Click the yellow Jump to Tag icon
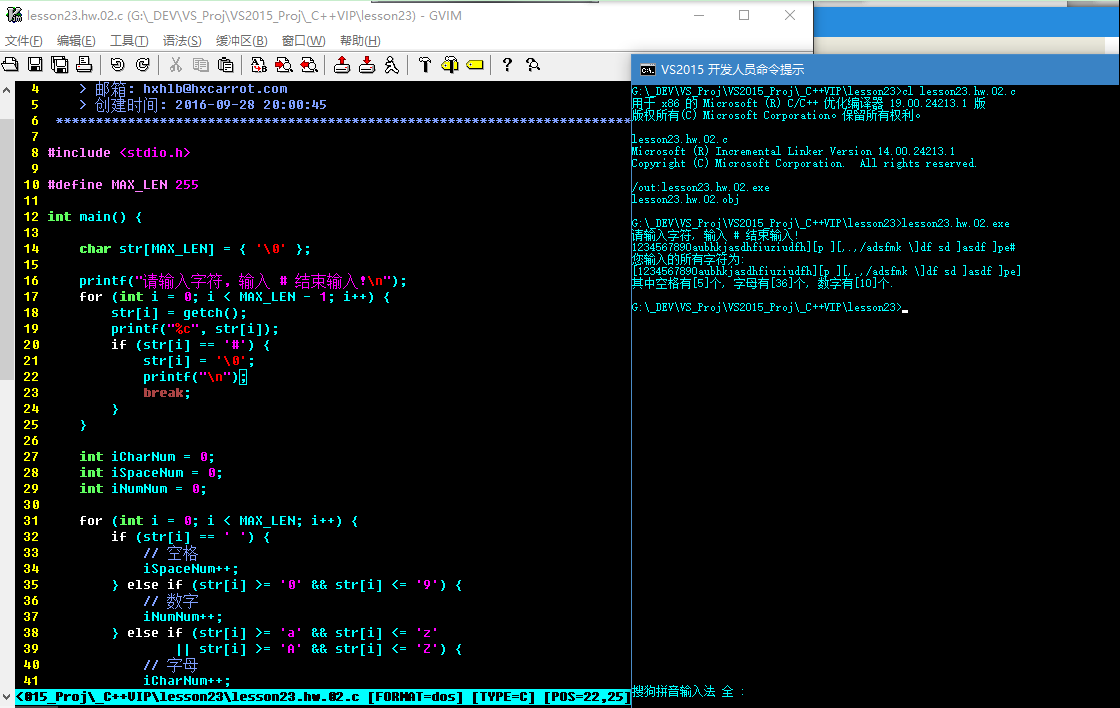 tap(474, 65)
